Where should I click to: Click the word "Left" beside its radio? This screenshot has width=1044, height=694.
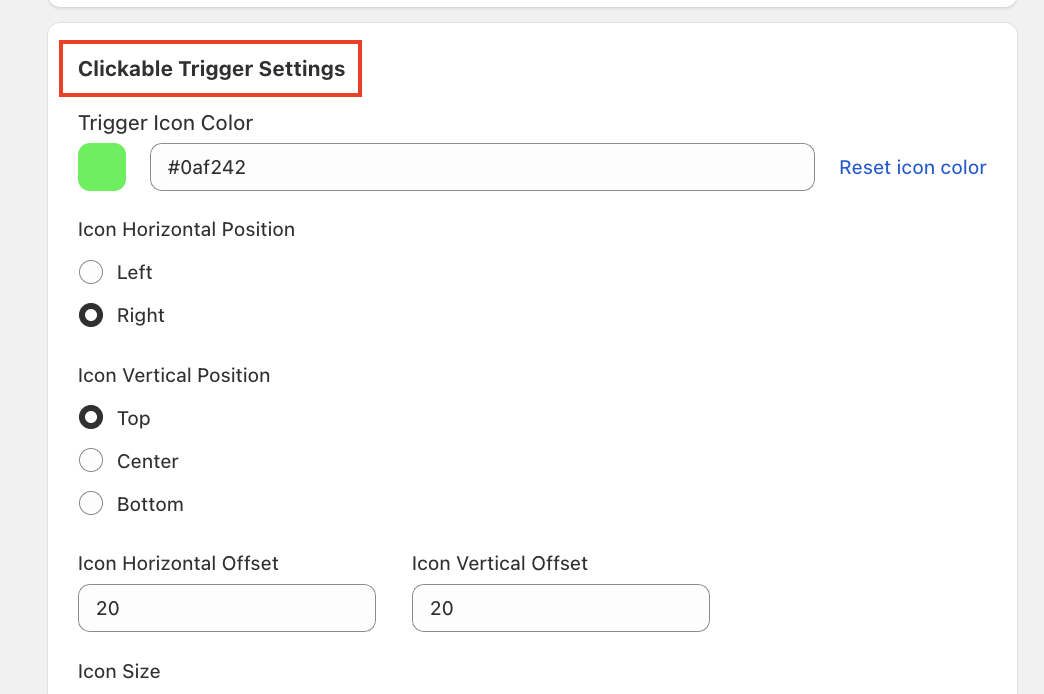[135, 272]
